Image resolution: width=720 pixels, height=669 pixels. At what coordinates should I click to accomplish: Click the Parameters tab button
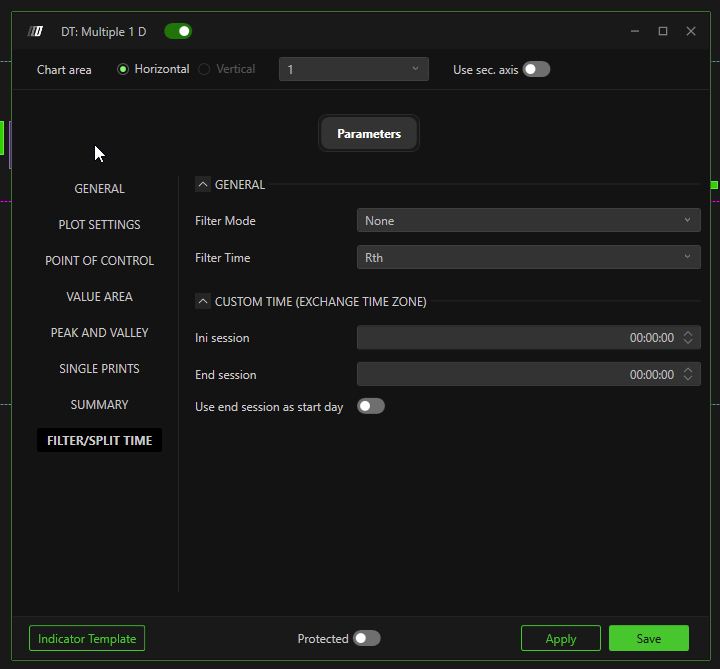[x=368, y=133]
